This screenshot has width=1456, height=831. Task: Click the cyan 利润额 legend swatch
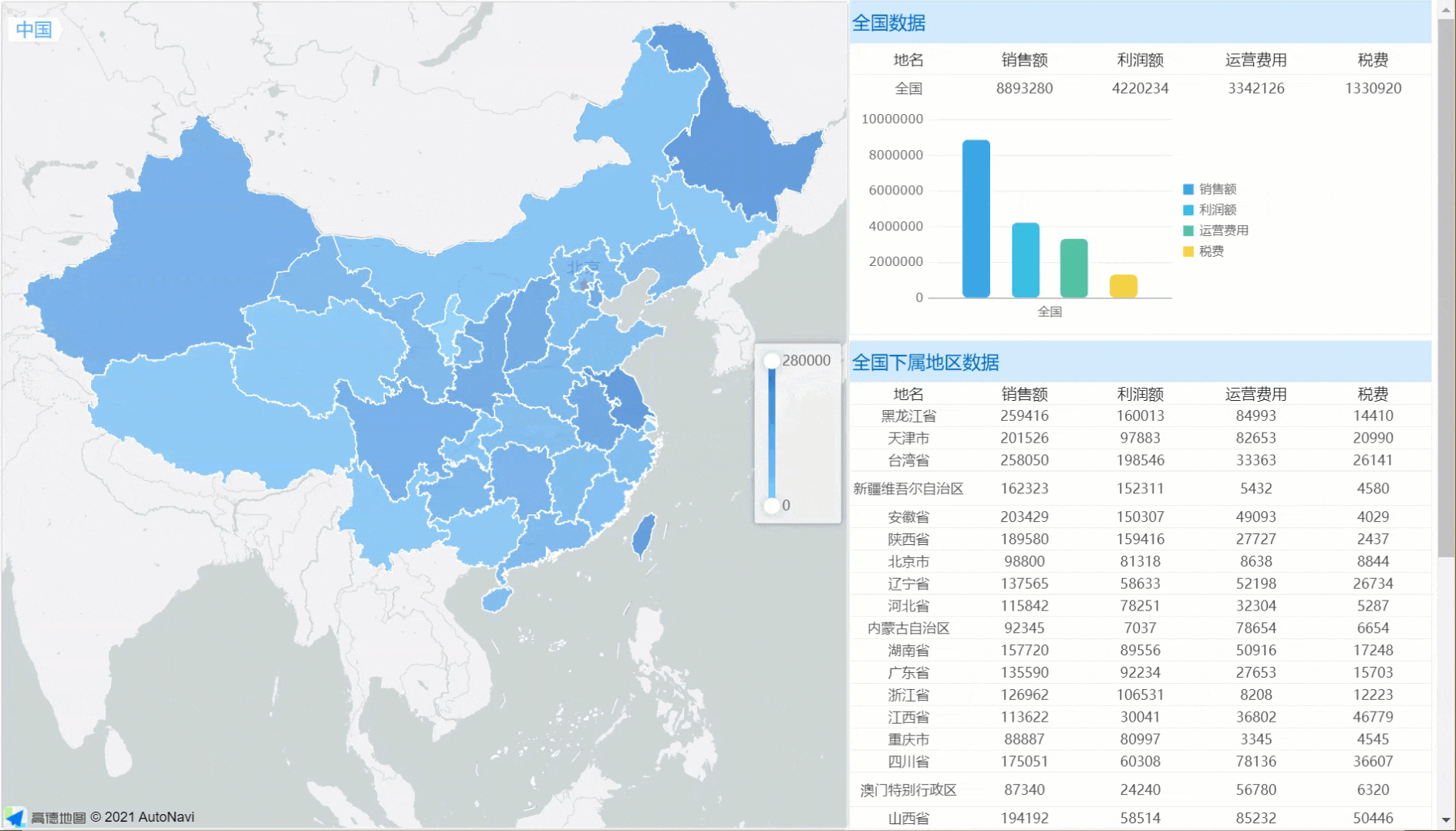[1188, 210]
